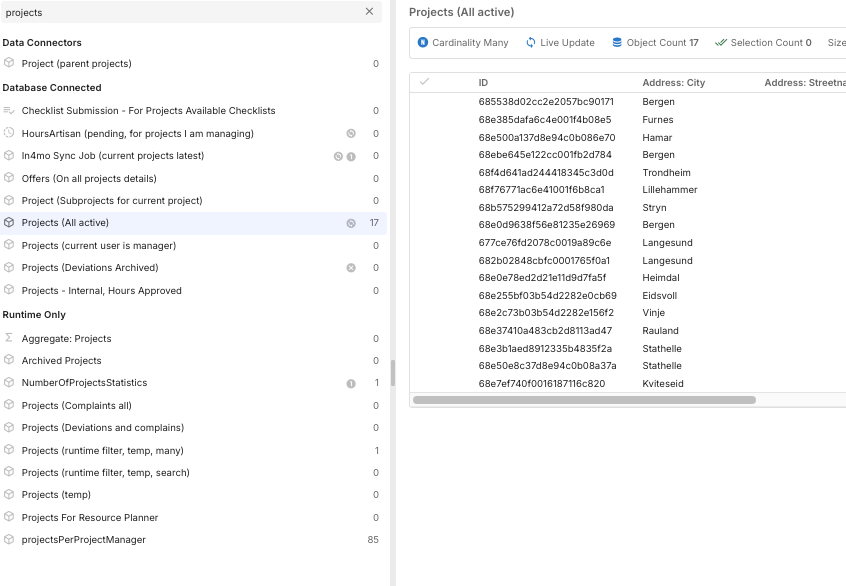Sort by the ID column header
The width and height of the screenshot is (846, 586).
[x=483, y=83]
